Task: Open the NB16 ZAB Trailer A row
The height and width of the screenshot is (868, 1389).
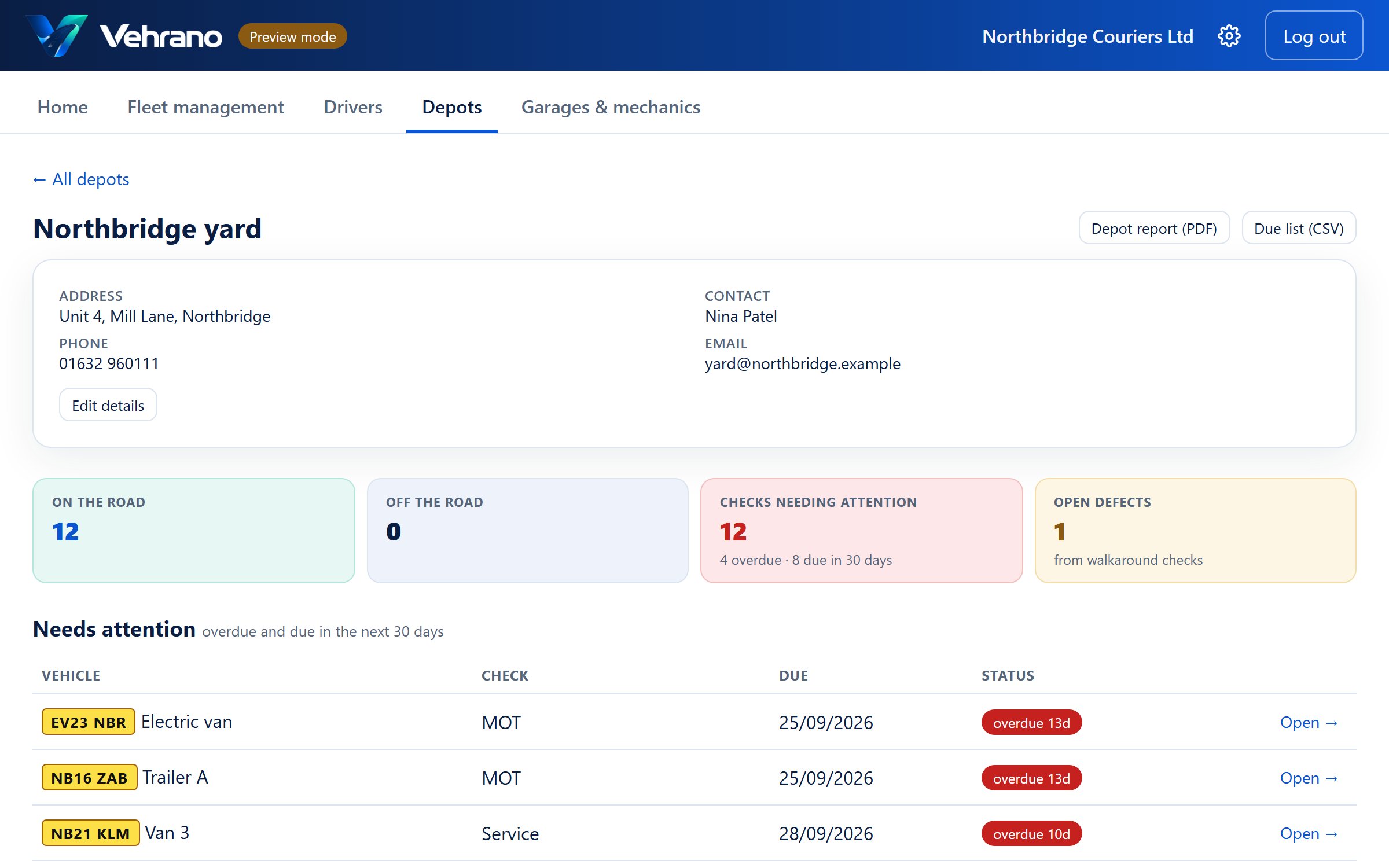Action: [x=1309, y=778]
